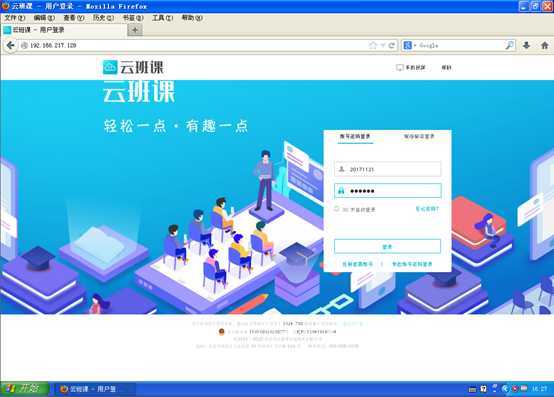
Task: Open the 查看 (V) menu
Action: [x=73, y=18]
